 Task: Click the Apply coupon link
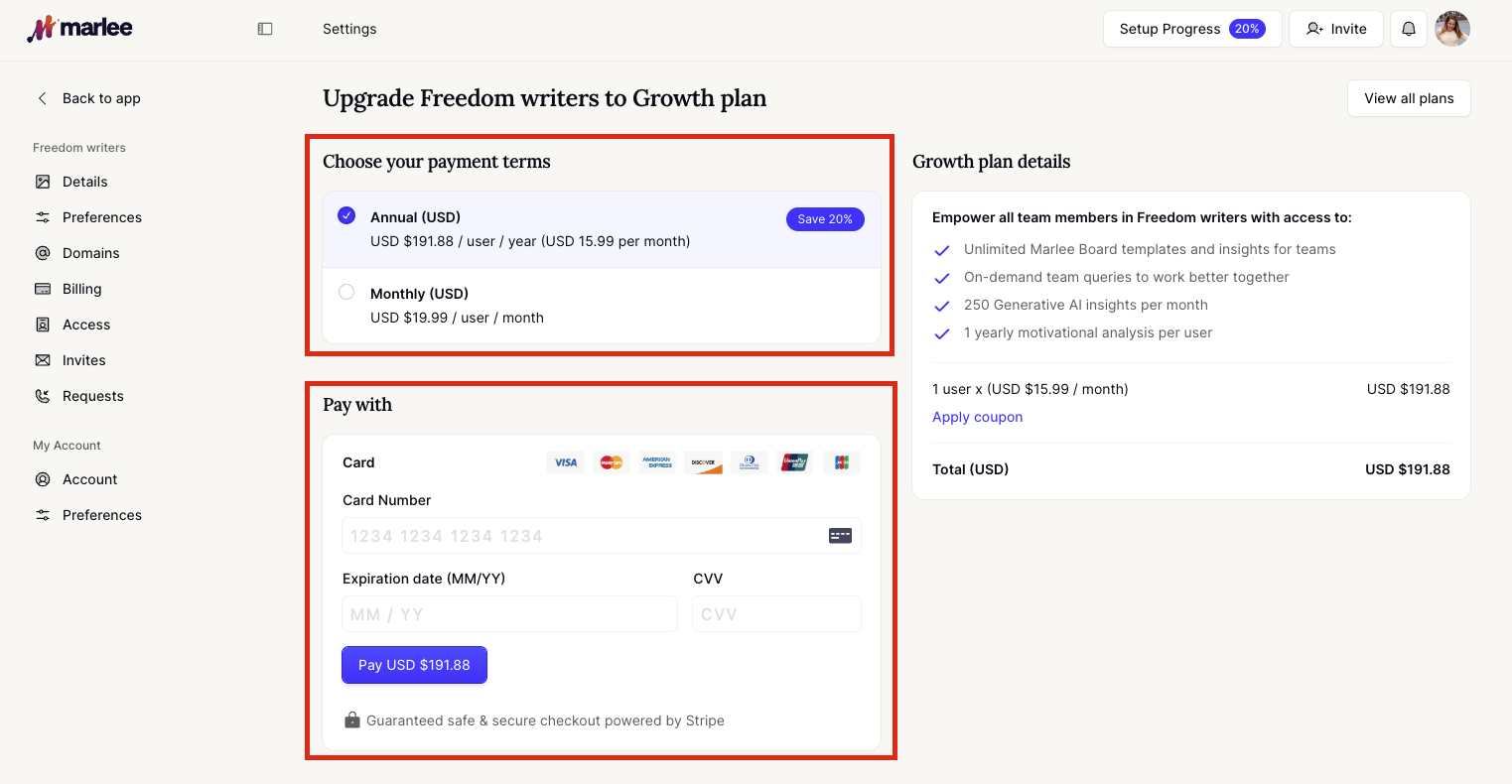pos(977,417)
